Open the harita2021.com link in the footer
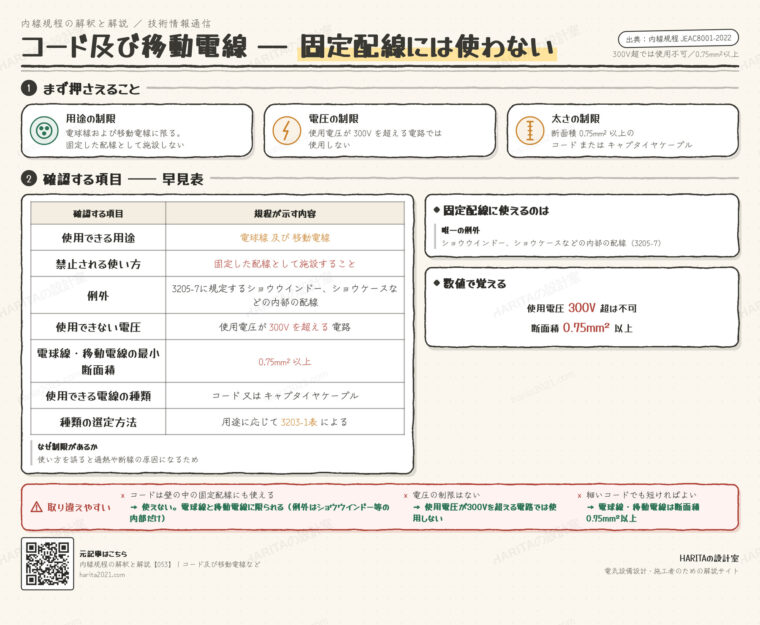 (102, 575)
